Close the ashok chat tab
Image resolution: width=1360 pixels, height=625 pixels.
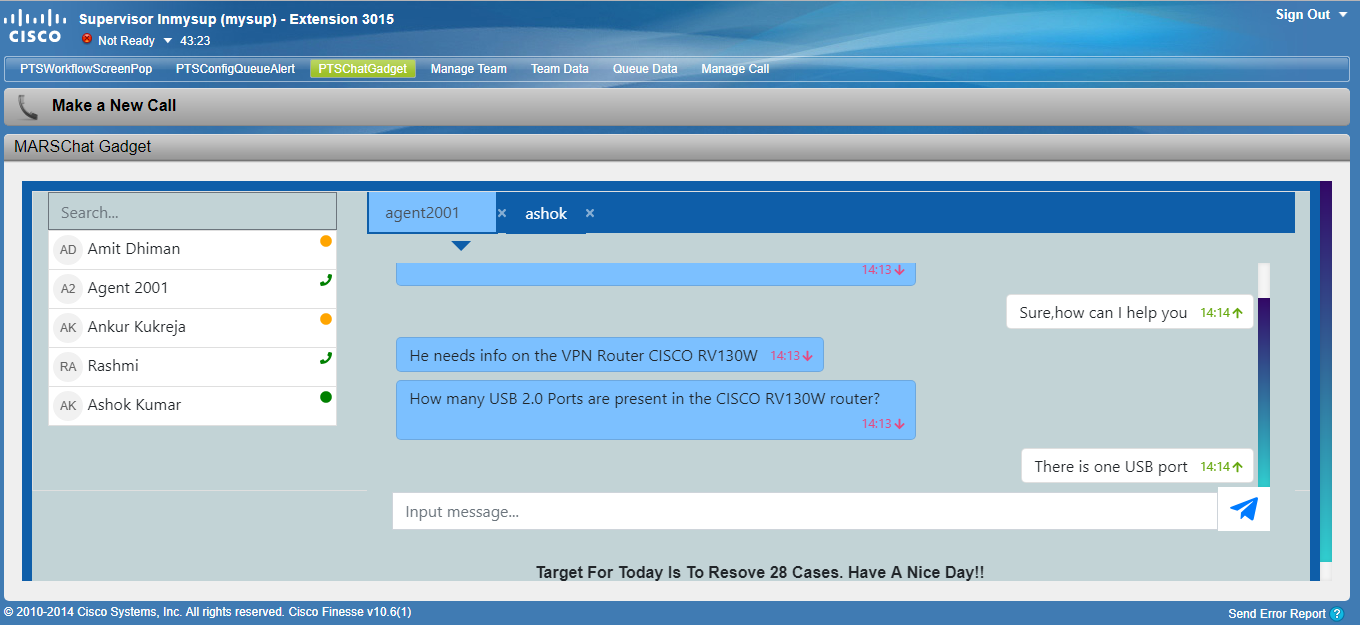590,213
